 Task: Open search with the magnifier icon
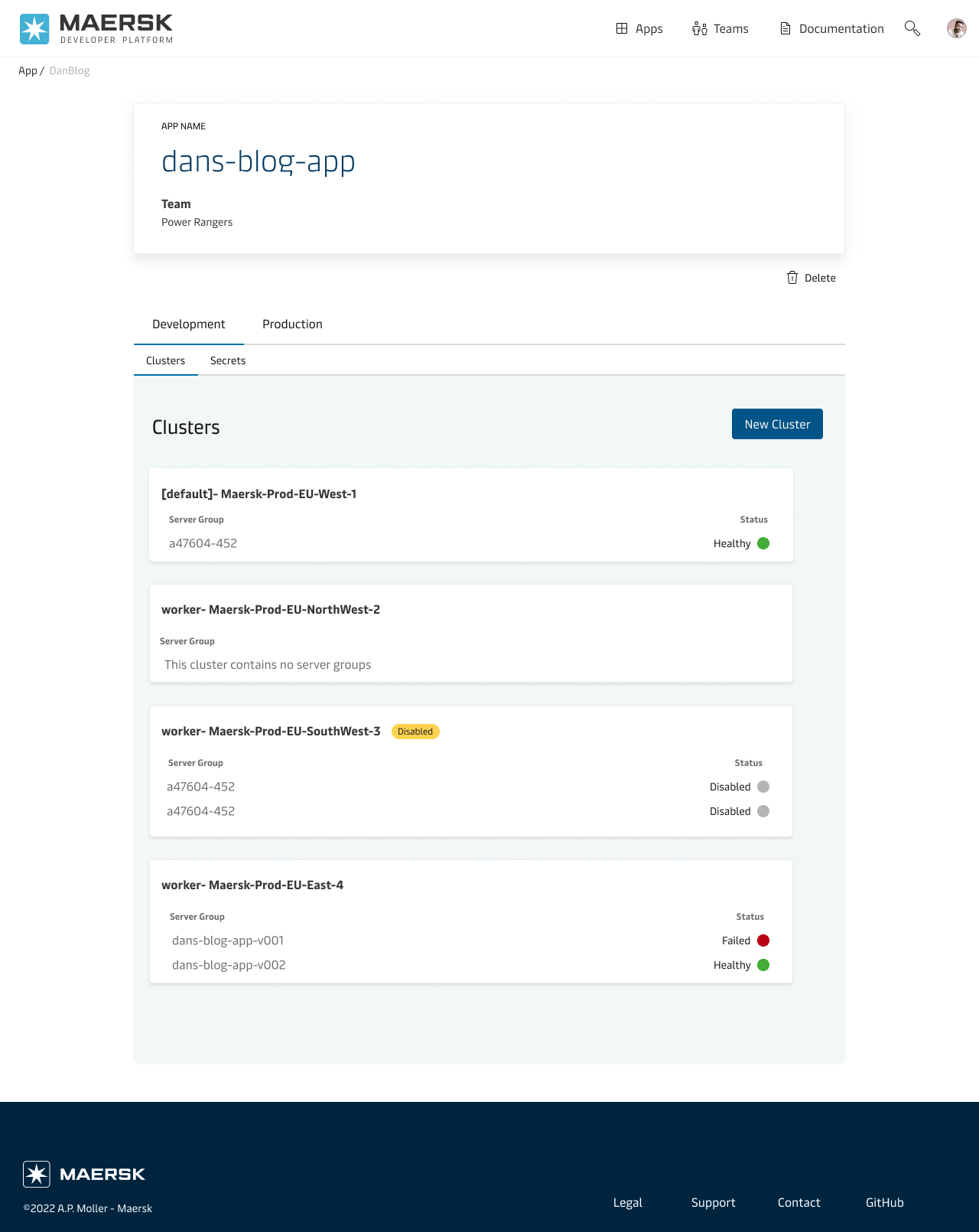click(x=912, y=28)
